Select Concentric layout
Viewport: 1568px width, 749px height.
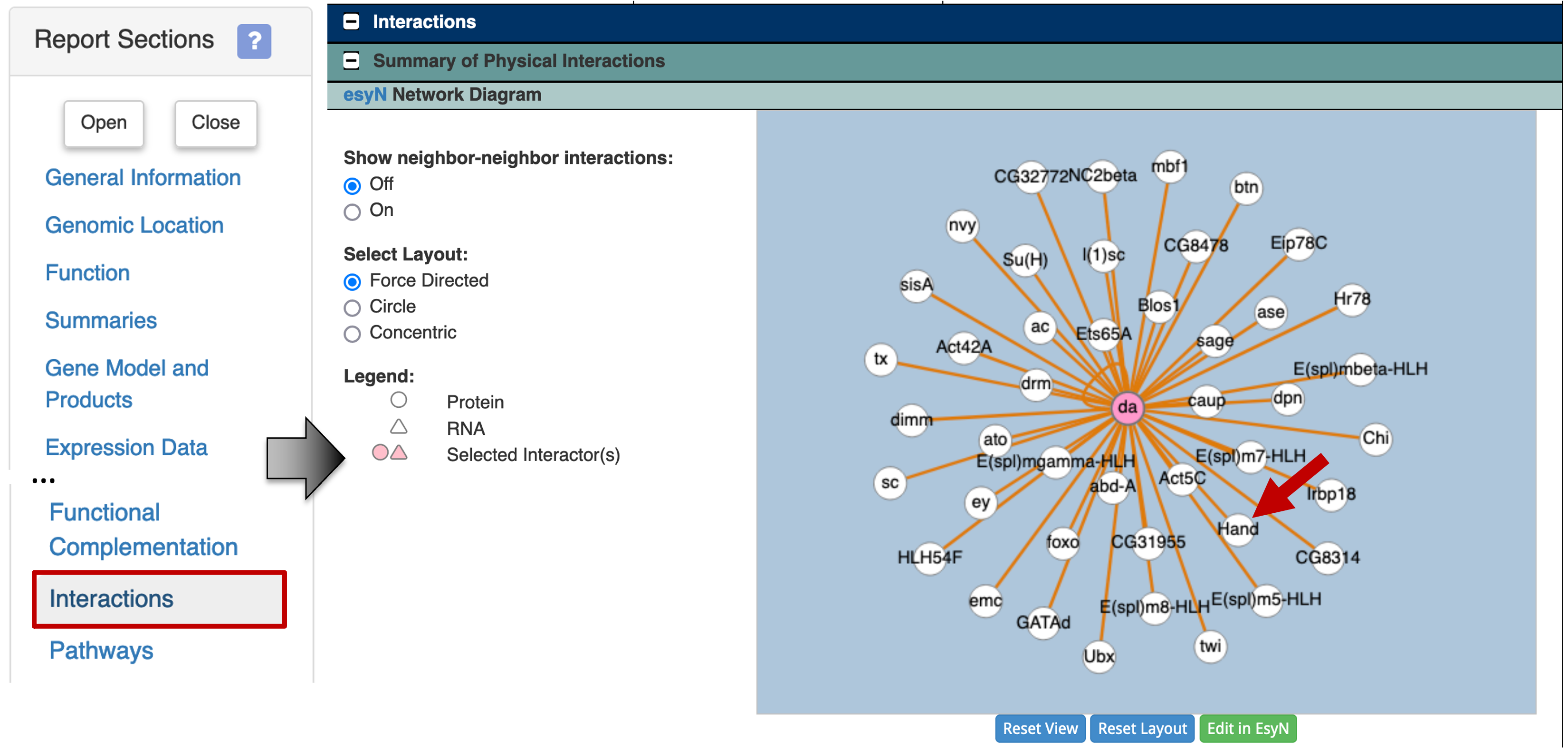[352, 334]
